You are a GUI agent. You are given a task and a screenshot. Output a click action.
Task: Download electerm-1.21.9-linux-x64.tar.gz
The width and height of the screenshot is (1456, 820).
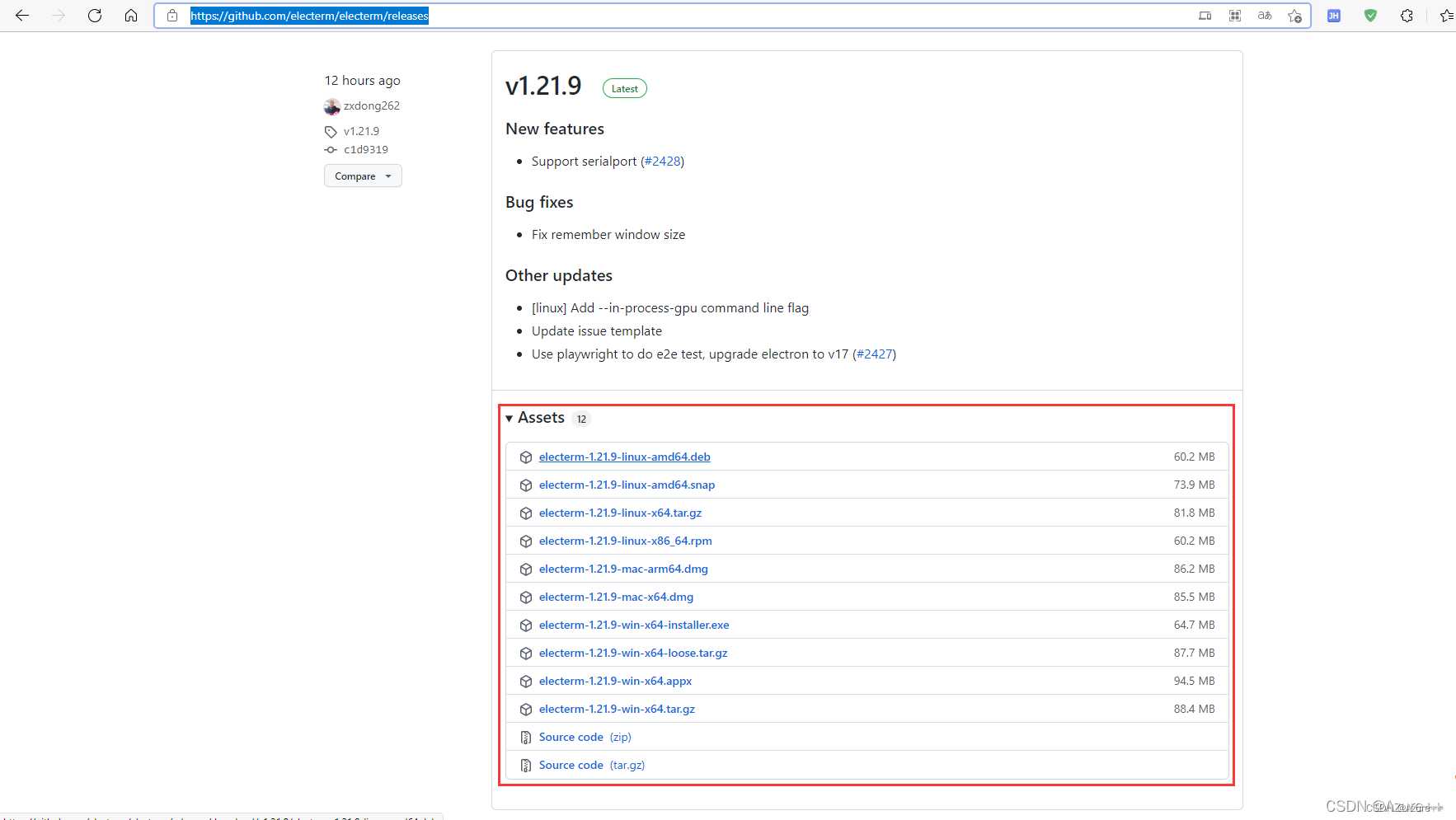[x=621, y=513]
